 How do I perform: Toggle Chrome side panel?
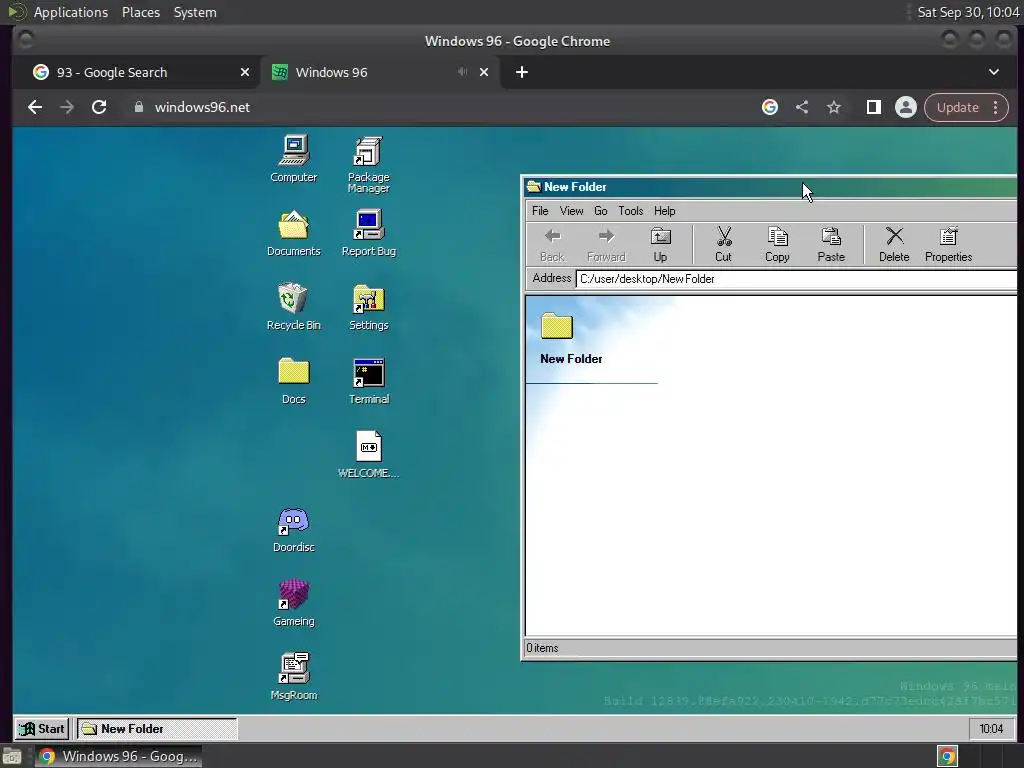874,107
